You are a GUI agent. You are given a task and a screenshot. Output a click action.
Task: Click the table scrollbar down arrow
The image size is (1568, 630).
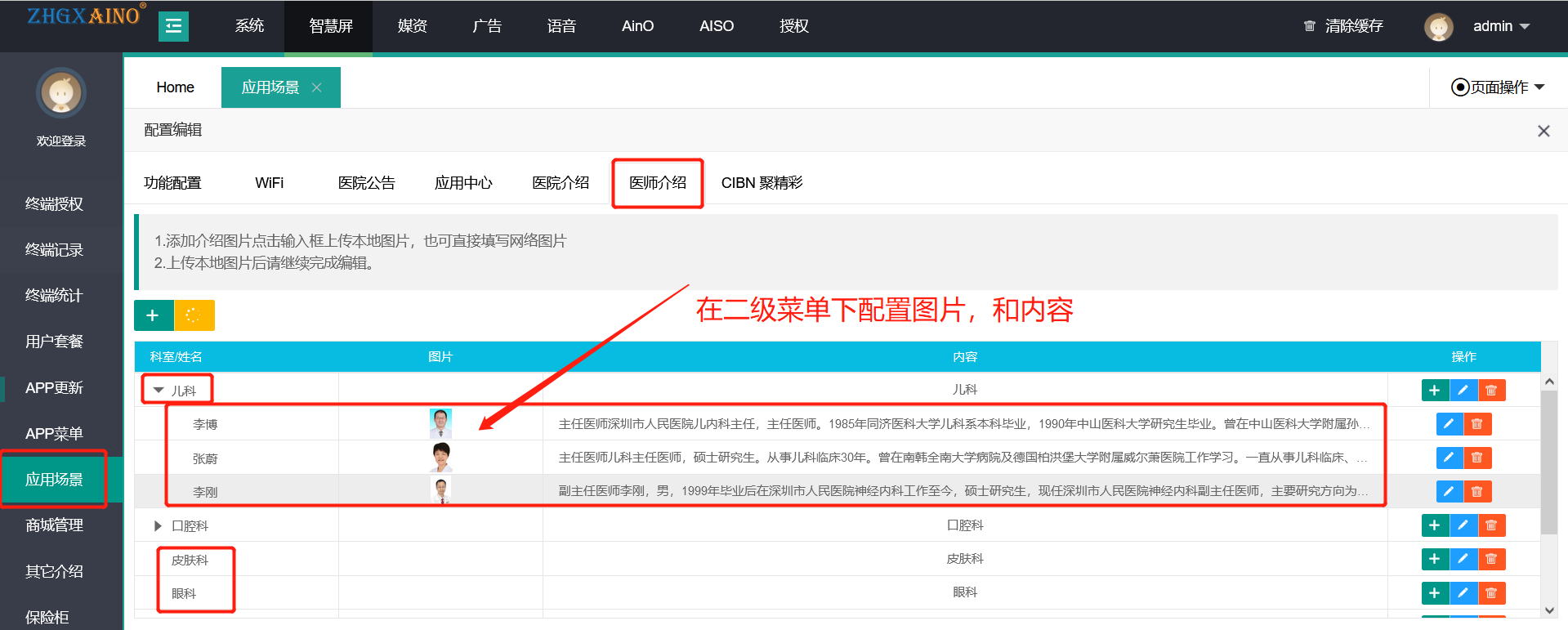(x=1549, y=610)
